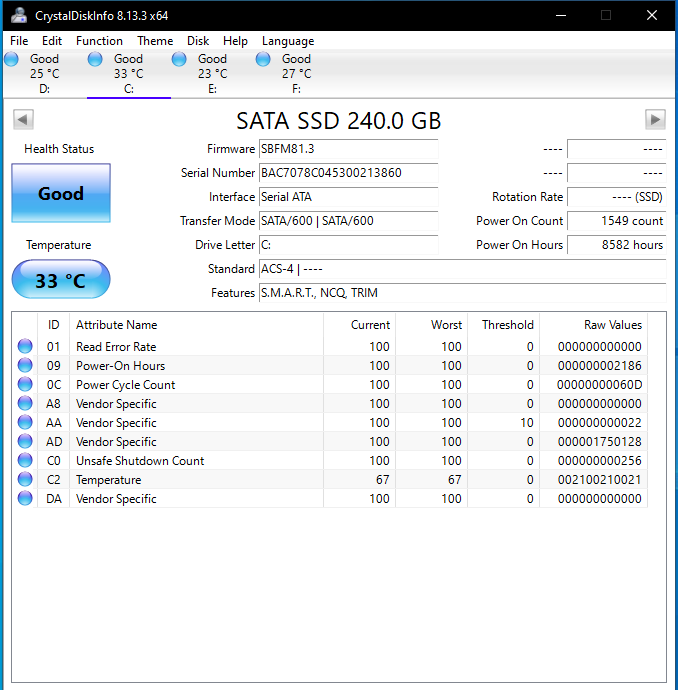Open the Function menu
Image resolution: width=678 pixels, height=690 pixels.
tap(99, 41)
